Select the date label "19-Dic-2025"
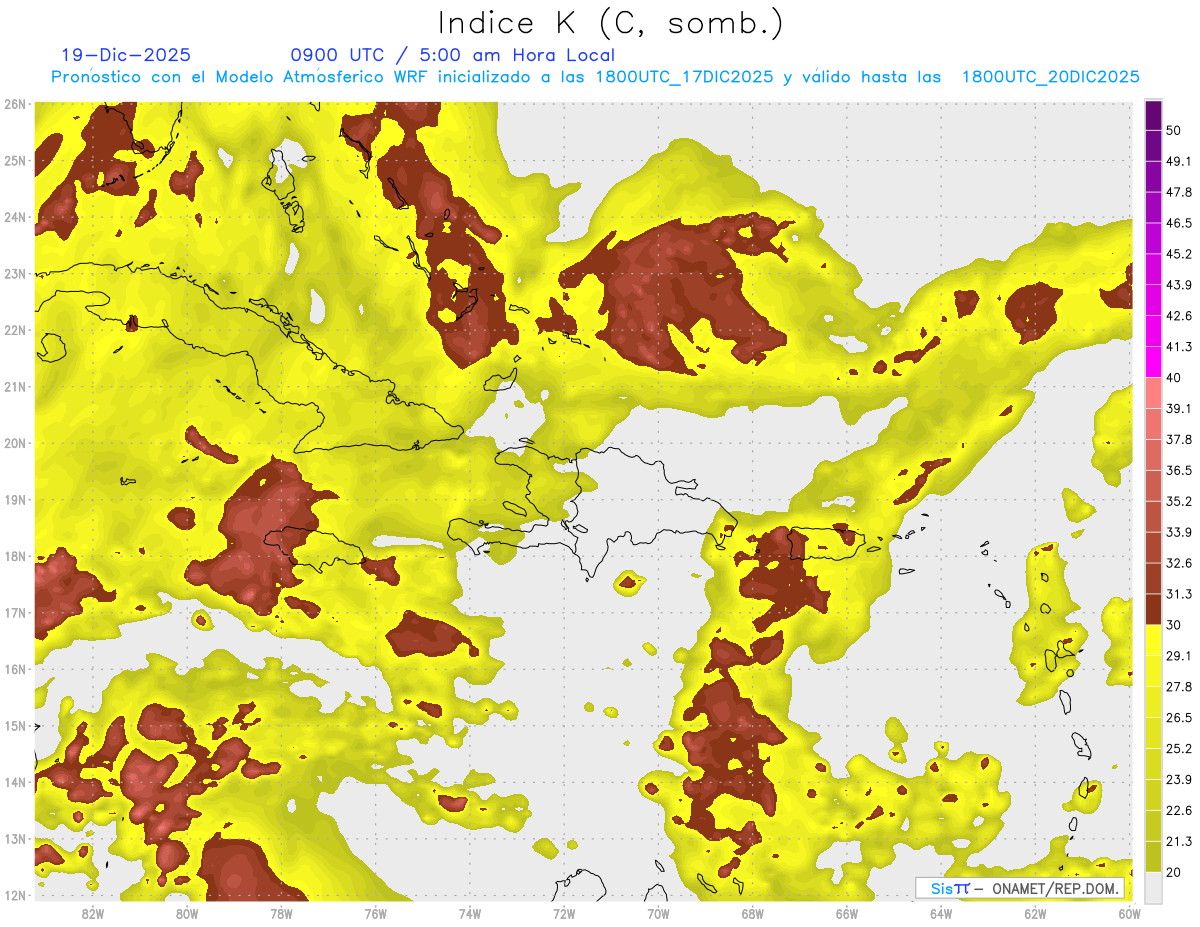Viewport: 1200px width, 927px height. pyautogui.click(x=126, y=55)
